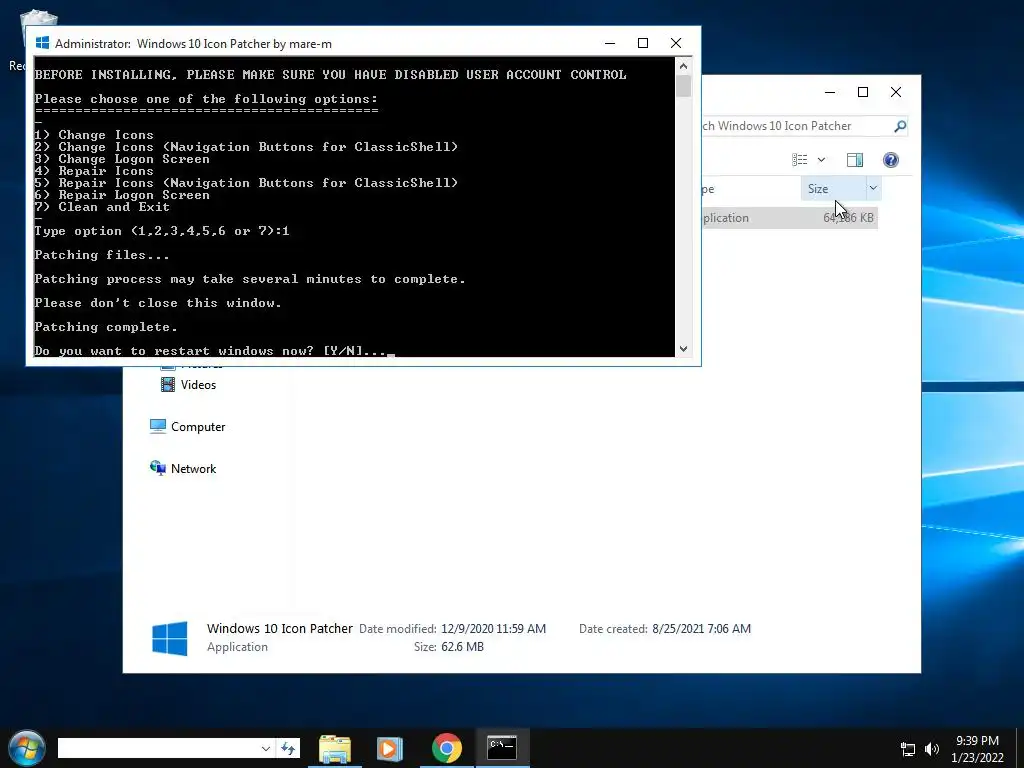Image resolution: width=1024 pixels, height=768 pixels.
Task: Click the console scrollbar down arrow
Action: 683,349
